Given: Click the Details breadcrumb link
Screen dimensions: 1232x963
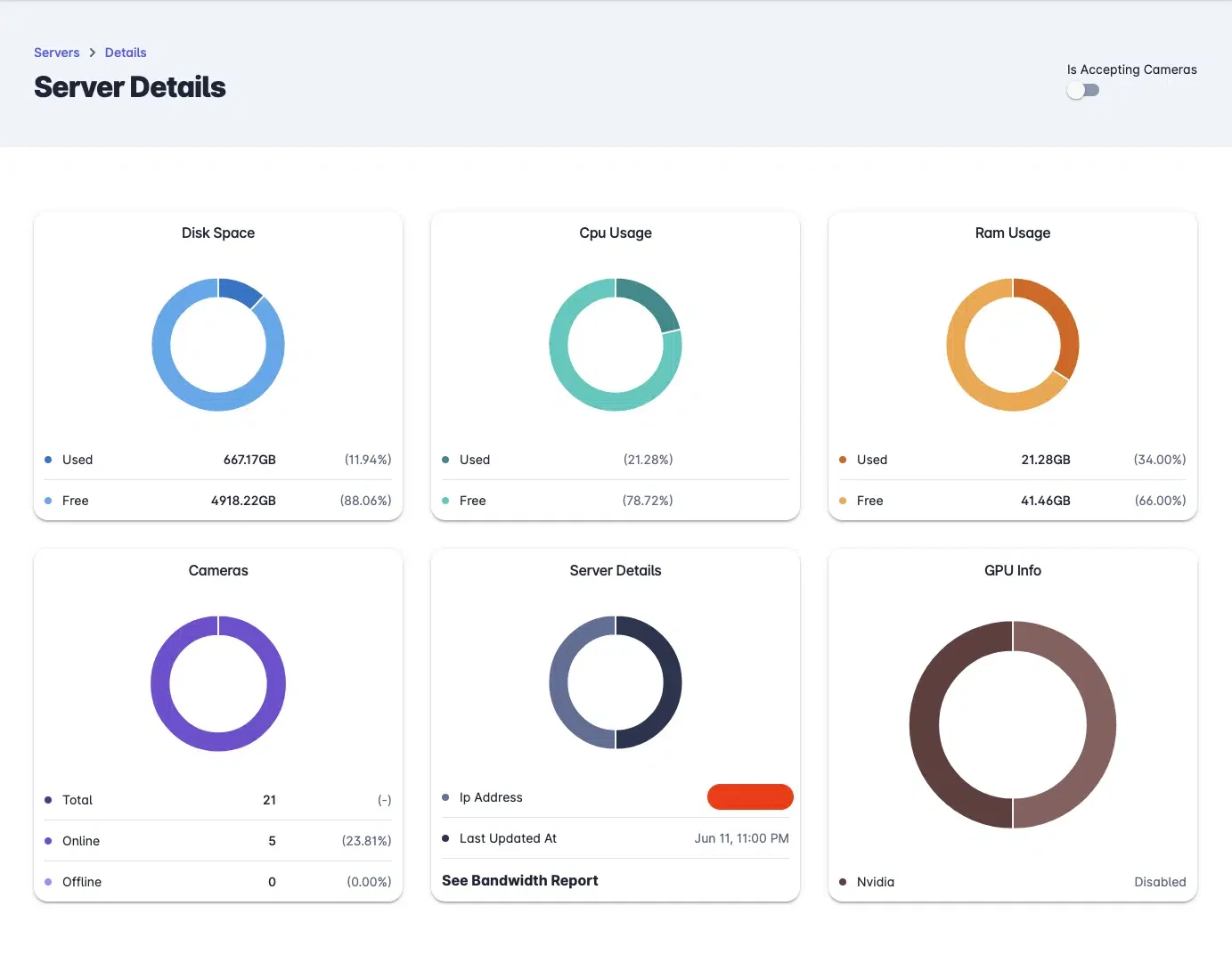Looking at the screenshot, I should point(126,53).
